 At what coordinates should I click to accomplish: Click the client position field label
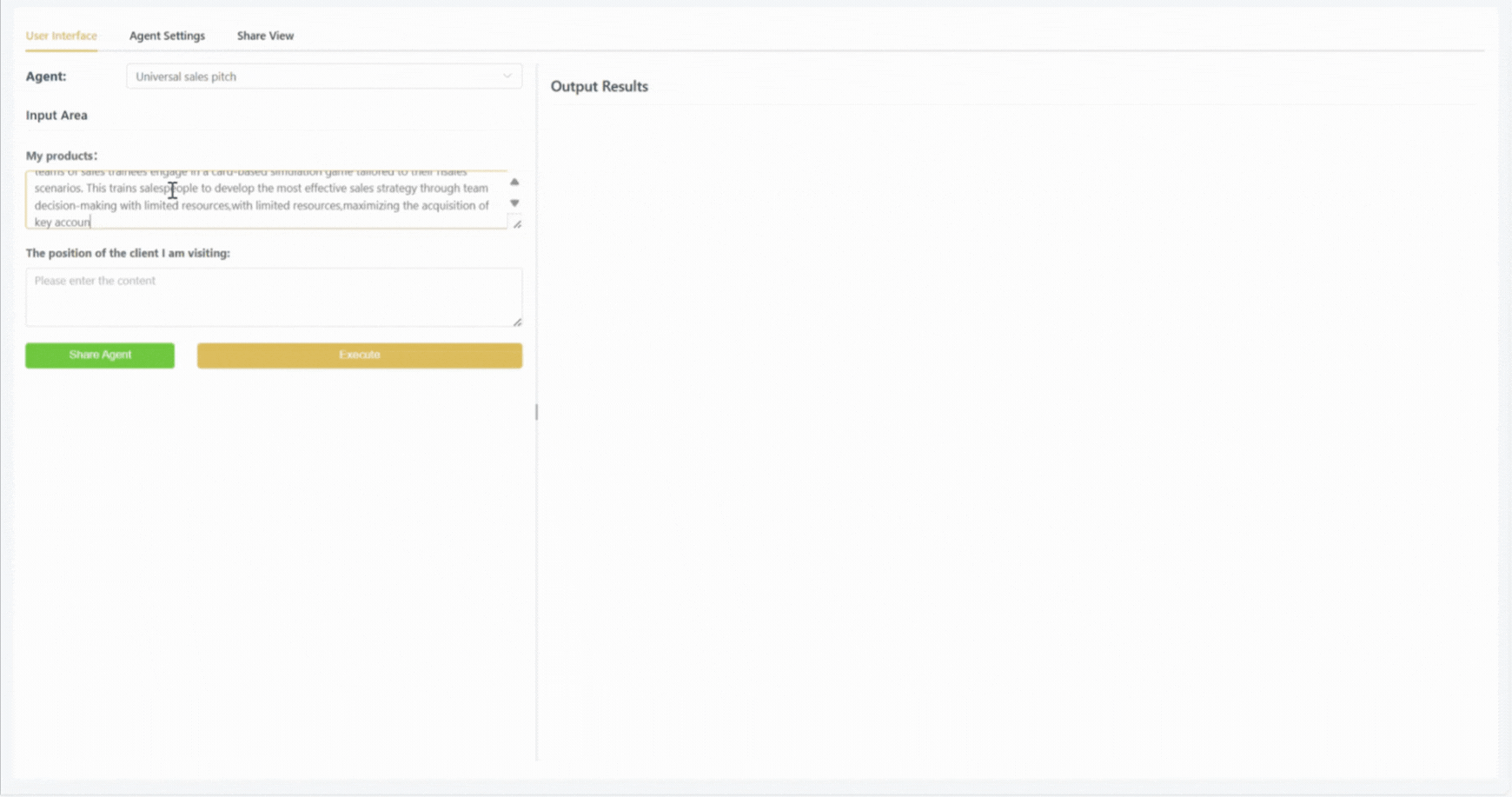click(x=128, y=253)
